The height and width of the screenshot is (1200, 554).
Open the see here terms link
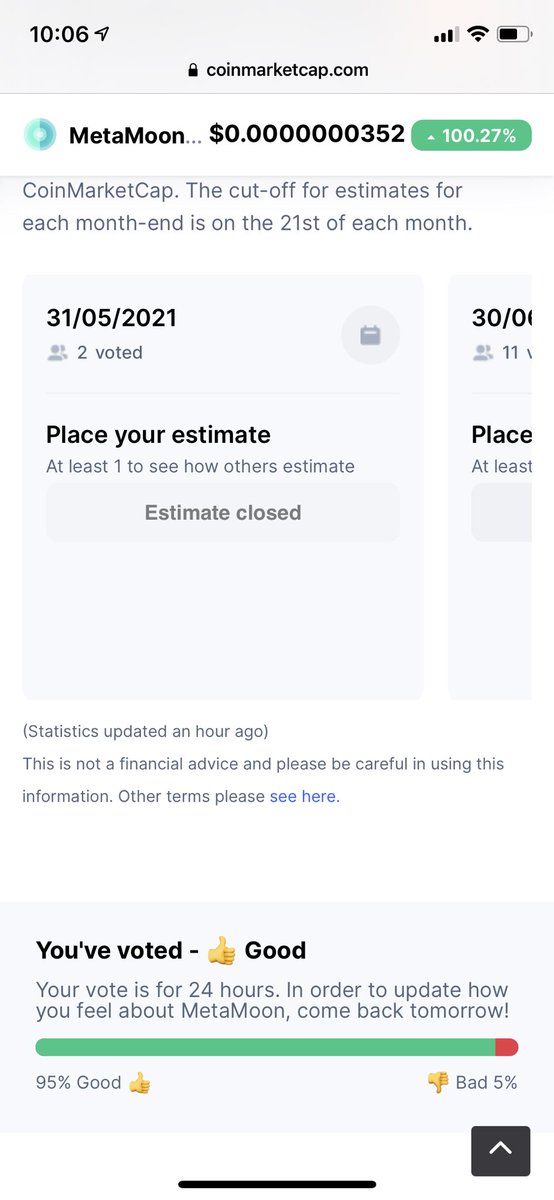coord(305,797)
